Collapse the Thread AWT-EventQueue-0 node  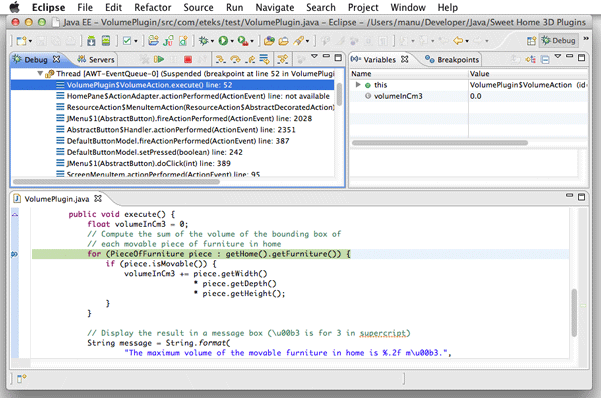[x=39, y=73]
